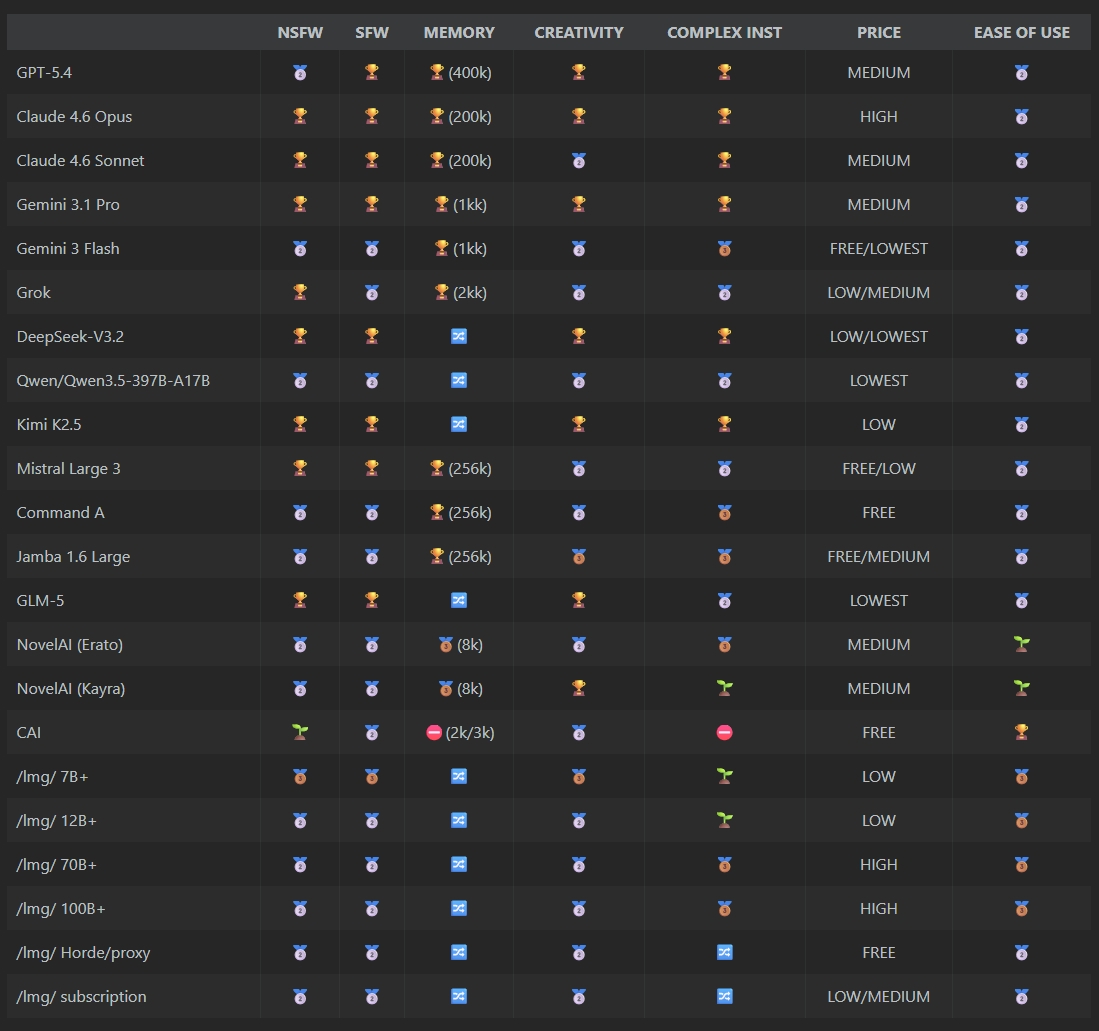Image resolution: width=1099 pixels, height=1031 pixels.
Task: Click the bronze medal in Gemini 3 Flash COMPLEX INST cell
Action: point(724,249)
